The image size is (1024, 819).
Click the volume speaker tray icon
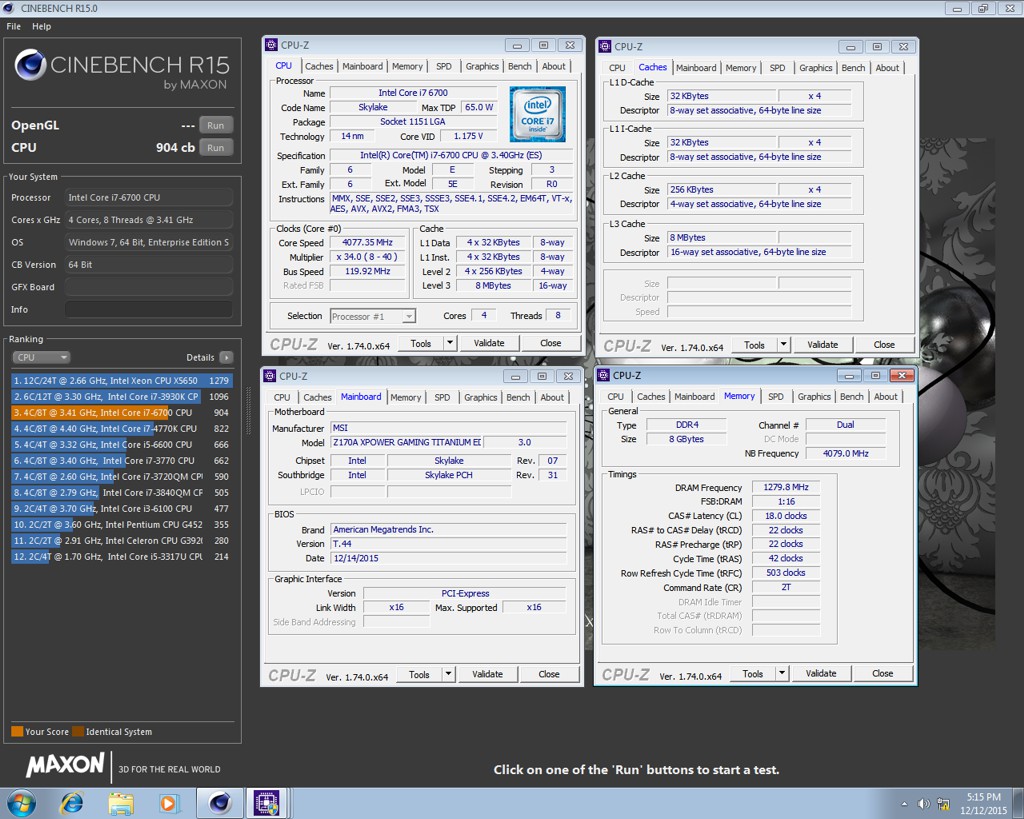click(923, 804)
